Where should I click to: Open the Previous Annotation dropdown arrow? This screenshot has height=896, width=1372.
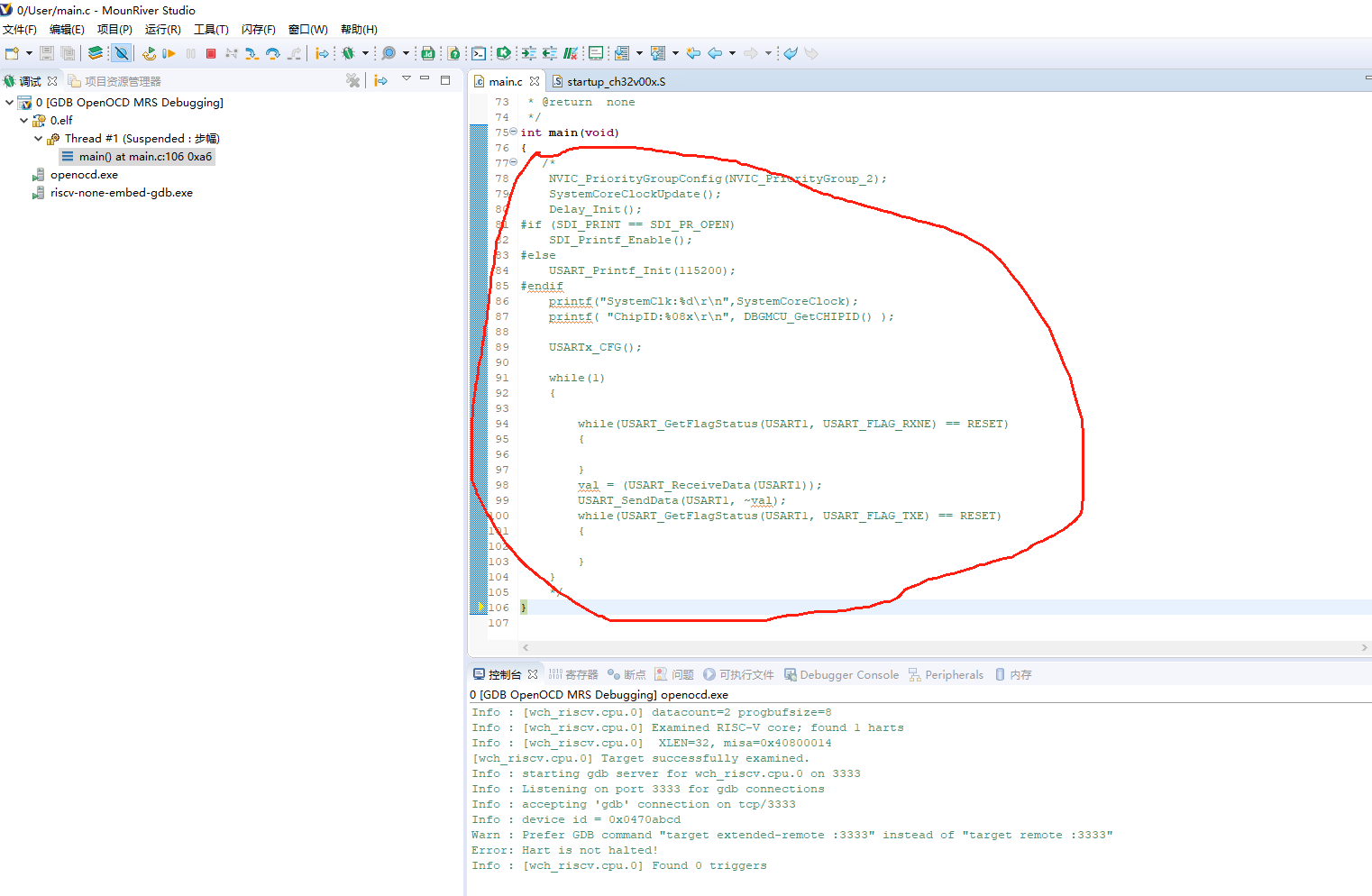[x=675, y=53]
